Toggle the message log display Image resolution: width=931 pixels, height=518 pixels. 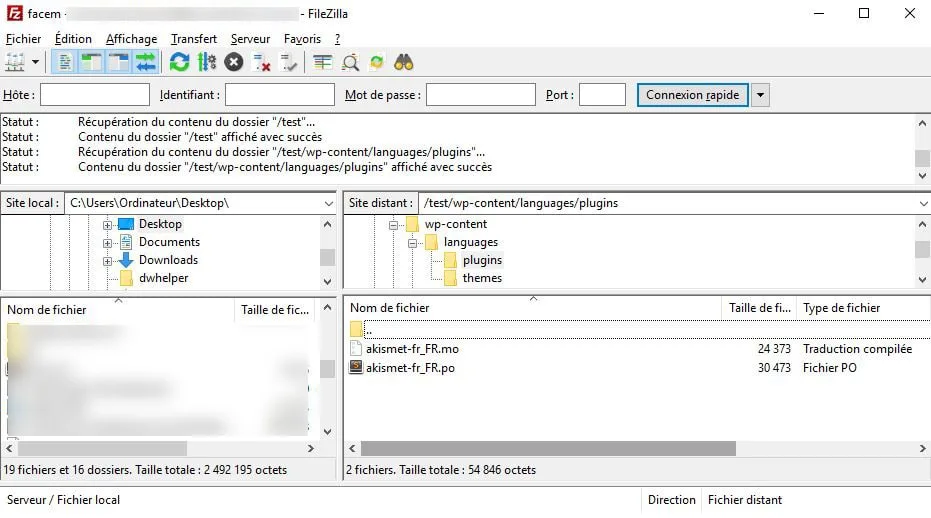pyautogui.click(x=65, y=62)
